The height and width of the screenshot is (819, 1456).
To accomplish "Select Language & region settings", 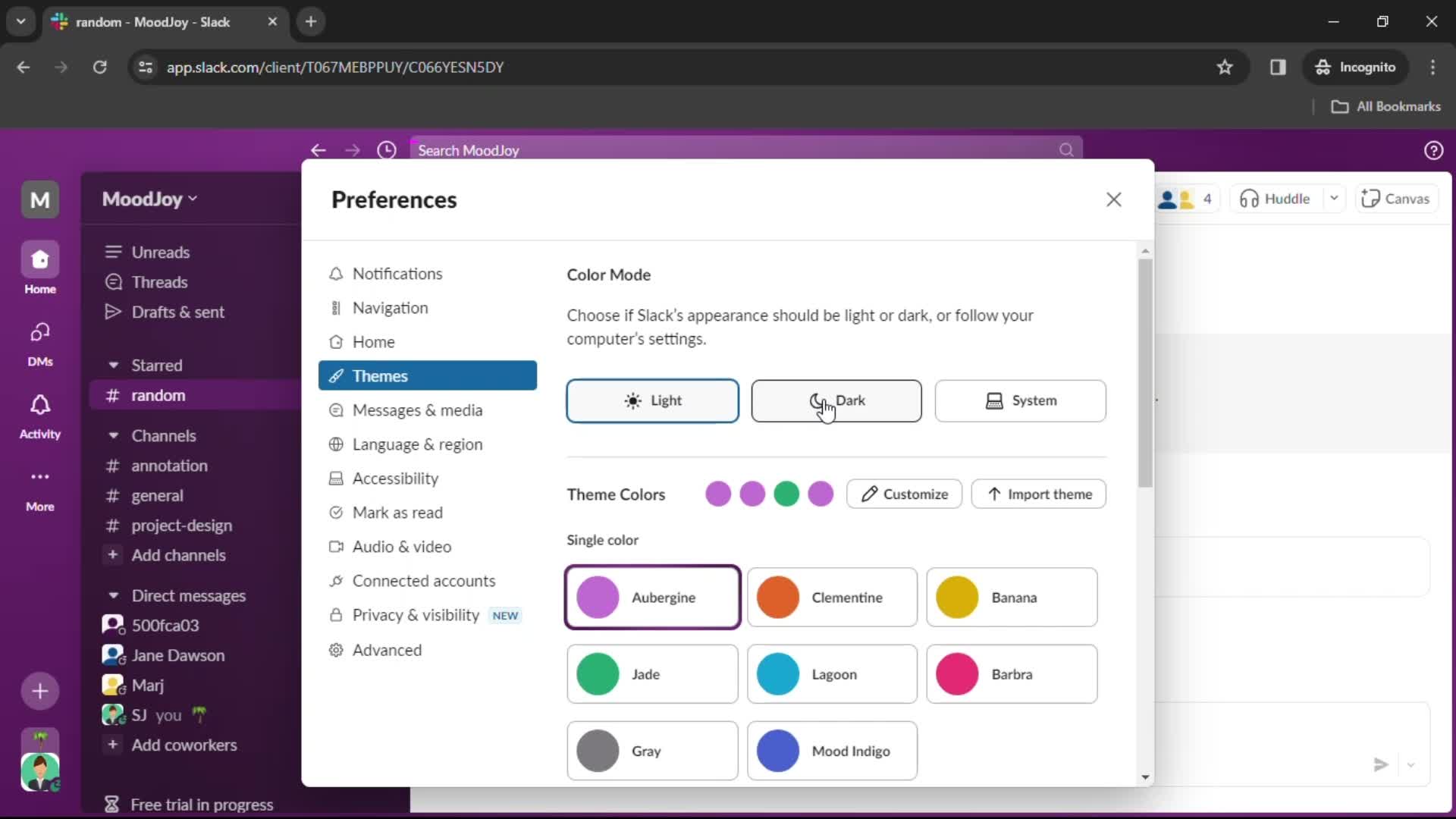I will (x=417, y=444).
